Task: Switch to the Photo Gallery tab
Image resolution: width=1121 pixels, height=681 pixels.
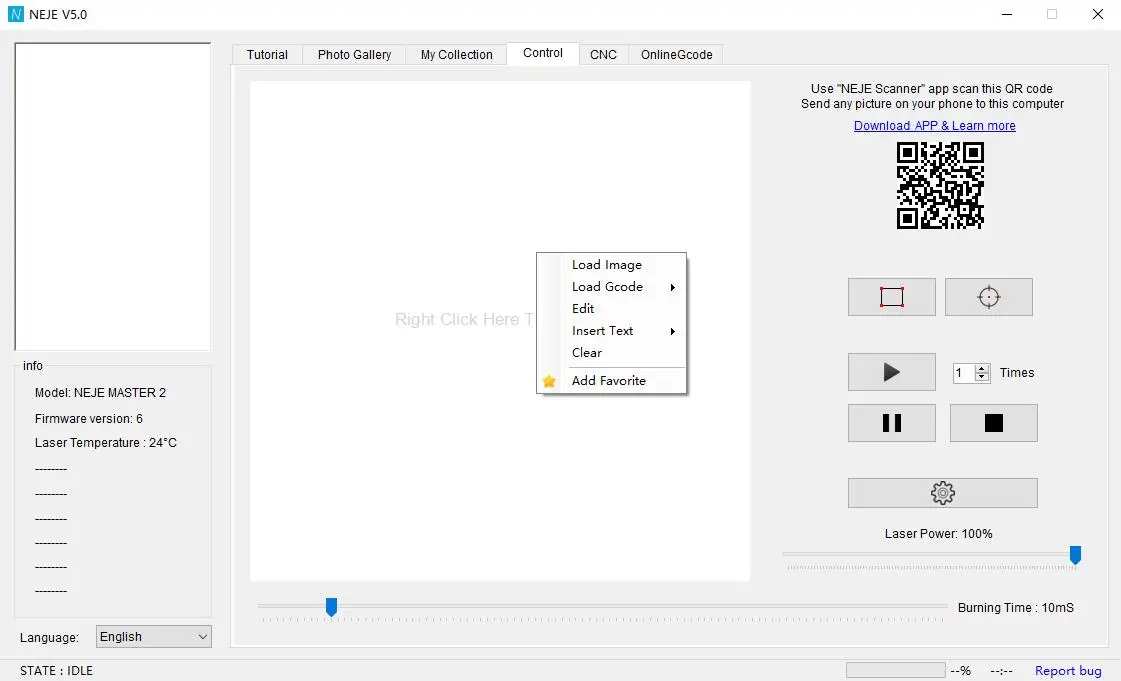Action: [x=354, y=55]
